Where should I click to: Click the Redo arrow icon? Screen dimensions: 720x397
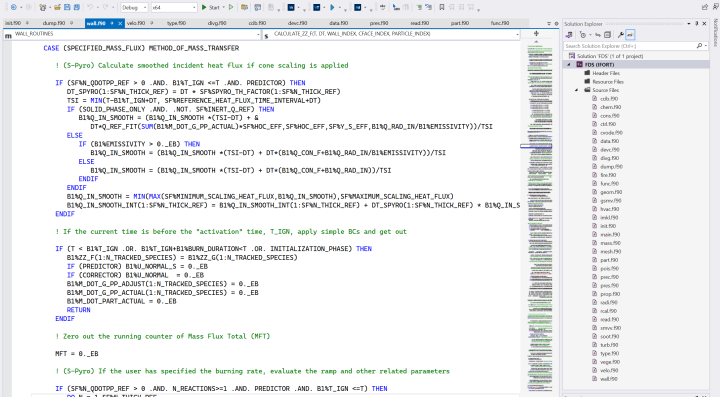pyautogui.click(x=105, y=7)
